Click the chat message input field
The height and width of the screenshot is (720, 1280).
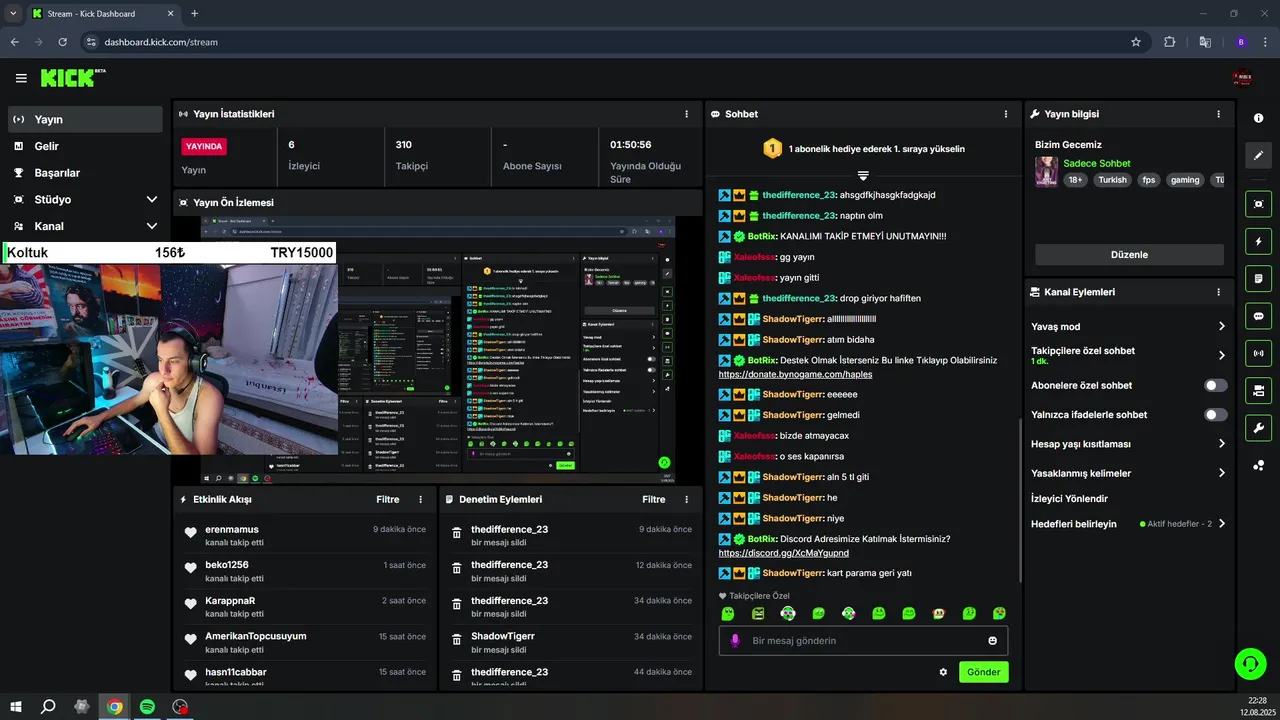[x=863, y=641]
